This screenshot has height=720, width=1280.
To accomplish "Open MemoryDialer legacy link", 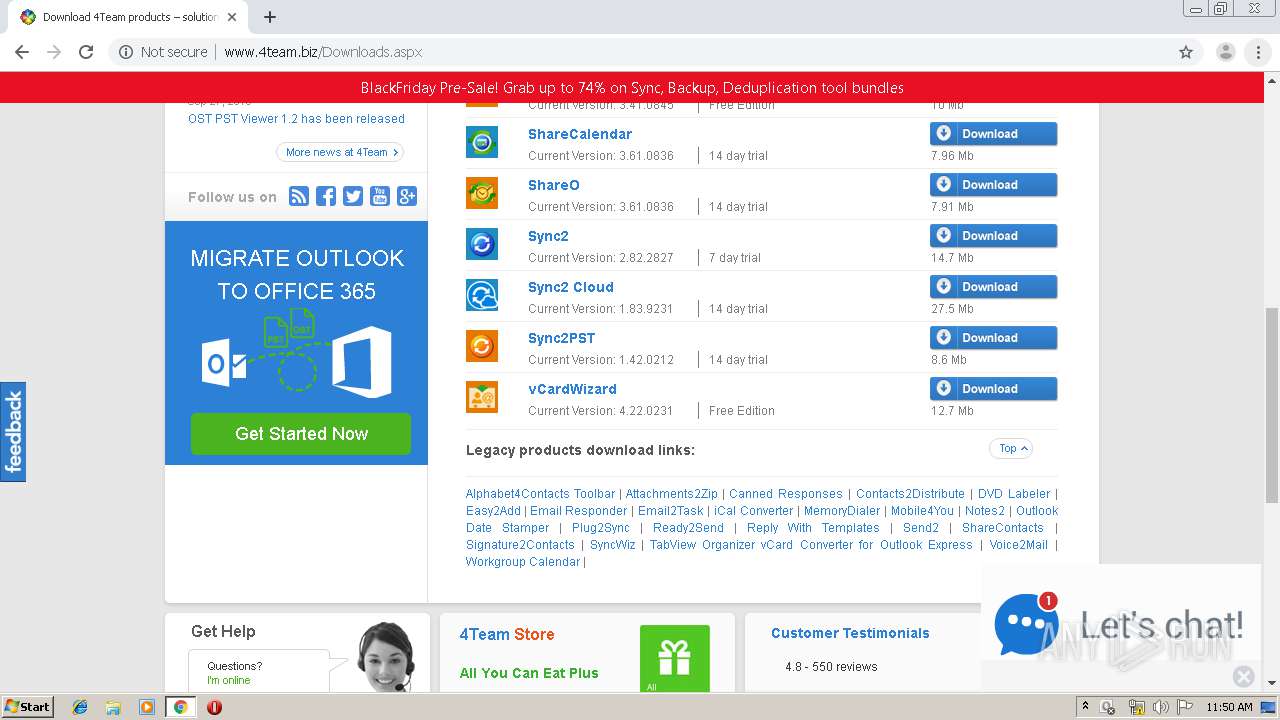I will tap(843, 511).
